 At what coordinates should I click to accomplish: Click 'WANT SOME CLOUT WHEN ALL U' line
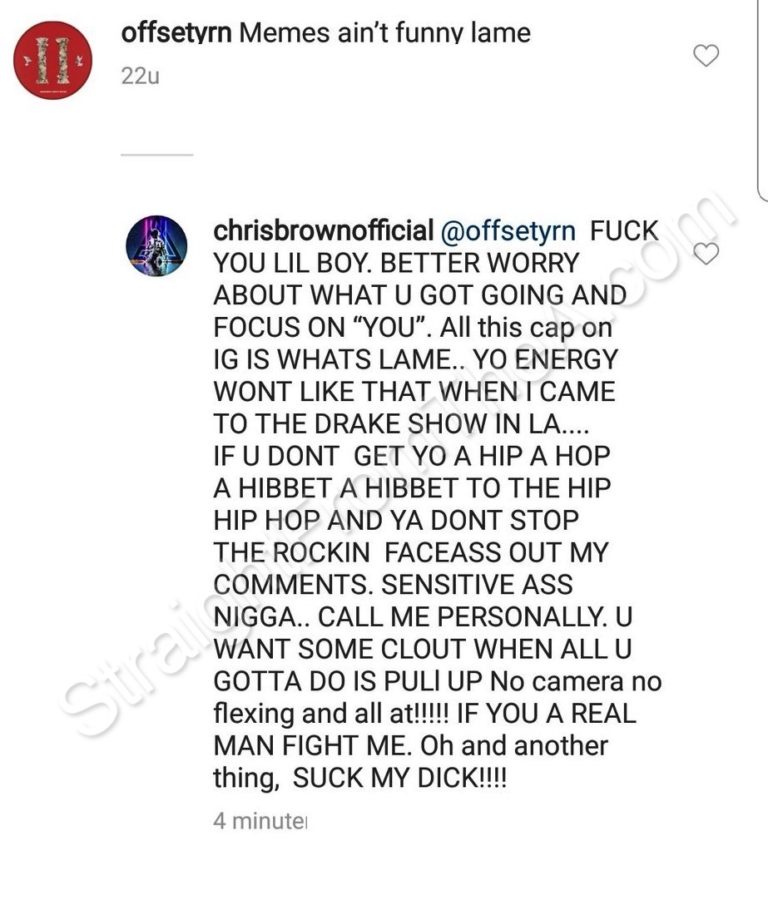click(x=422, y=649)
